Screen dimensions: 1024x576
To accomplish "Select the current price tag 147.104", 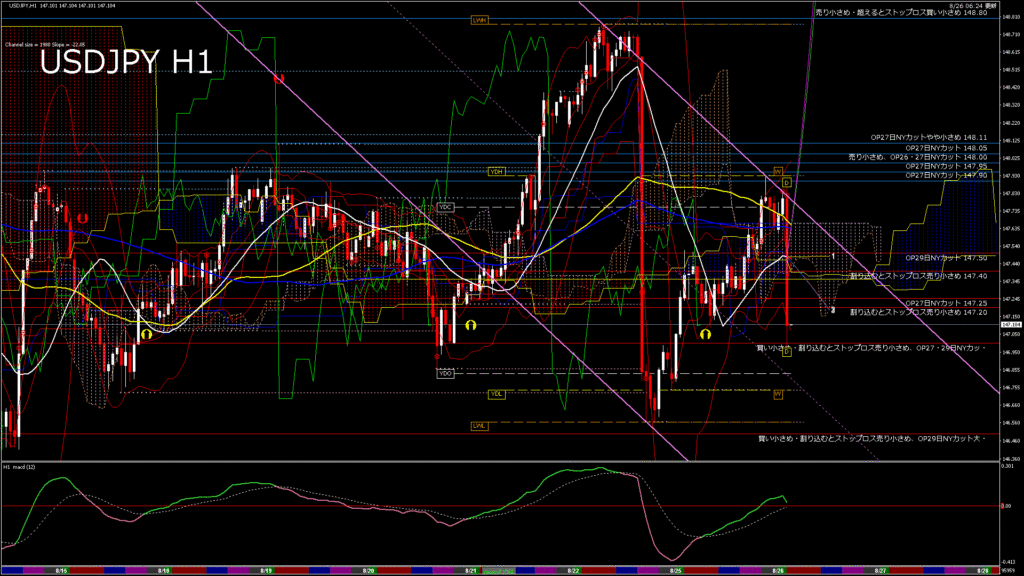I will click(1009, 324).
